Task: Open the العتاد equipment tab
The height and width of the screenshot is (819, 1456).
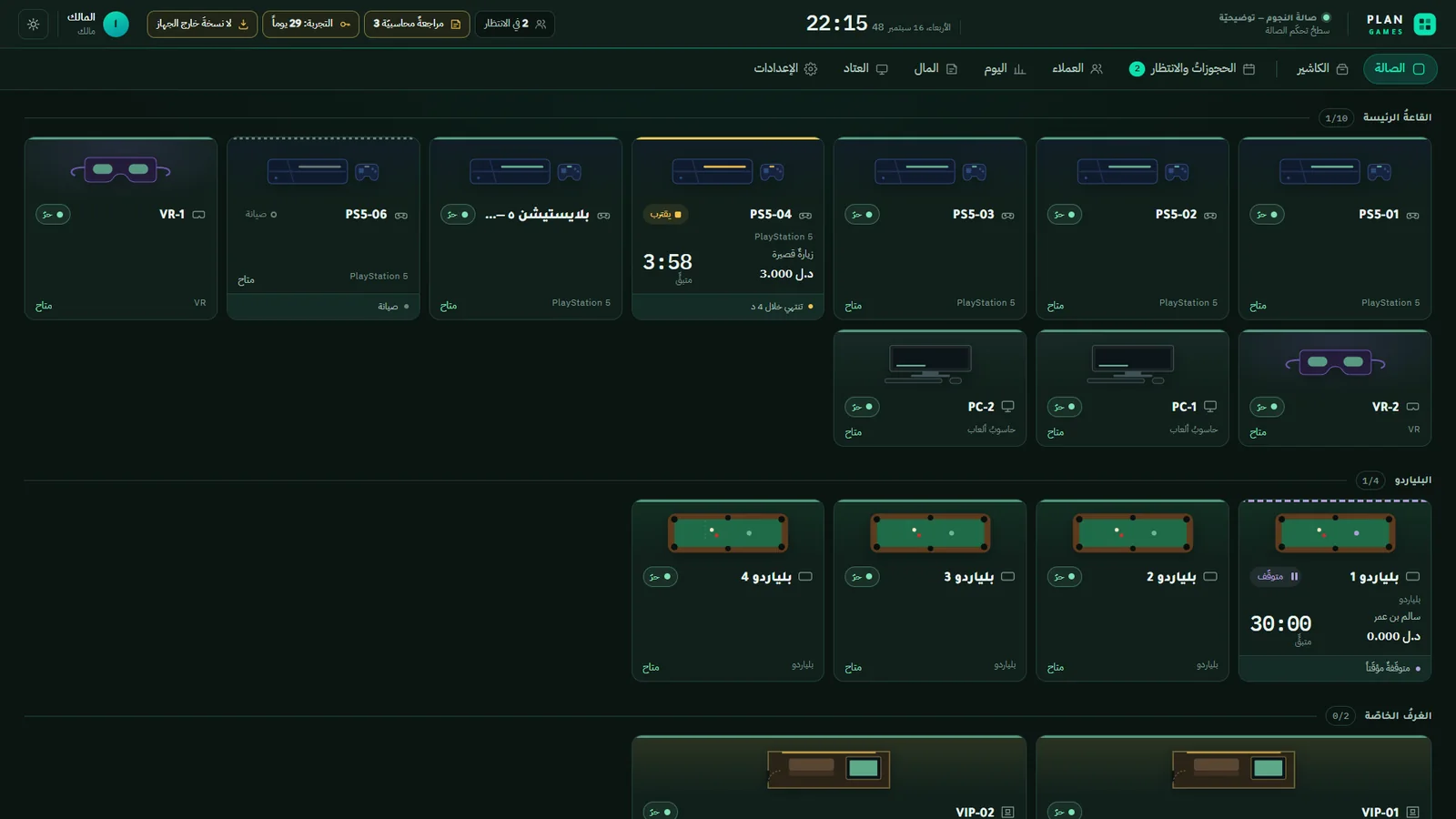Action: point(865,69)
